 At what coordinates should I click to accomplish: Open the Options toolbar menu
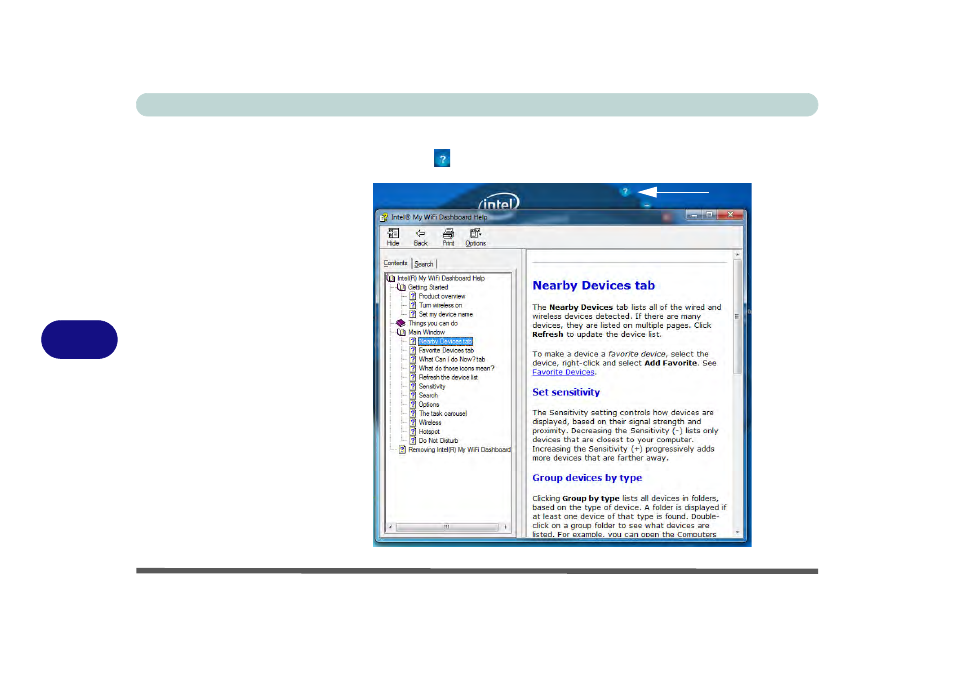coord(475,237)
